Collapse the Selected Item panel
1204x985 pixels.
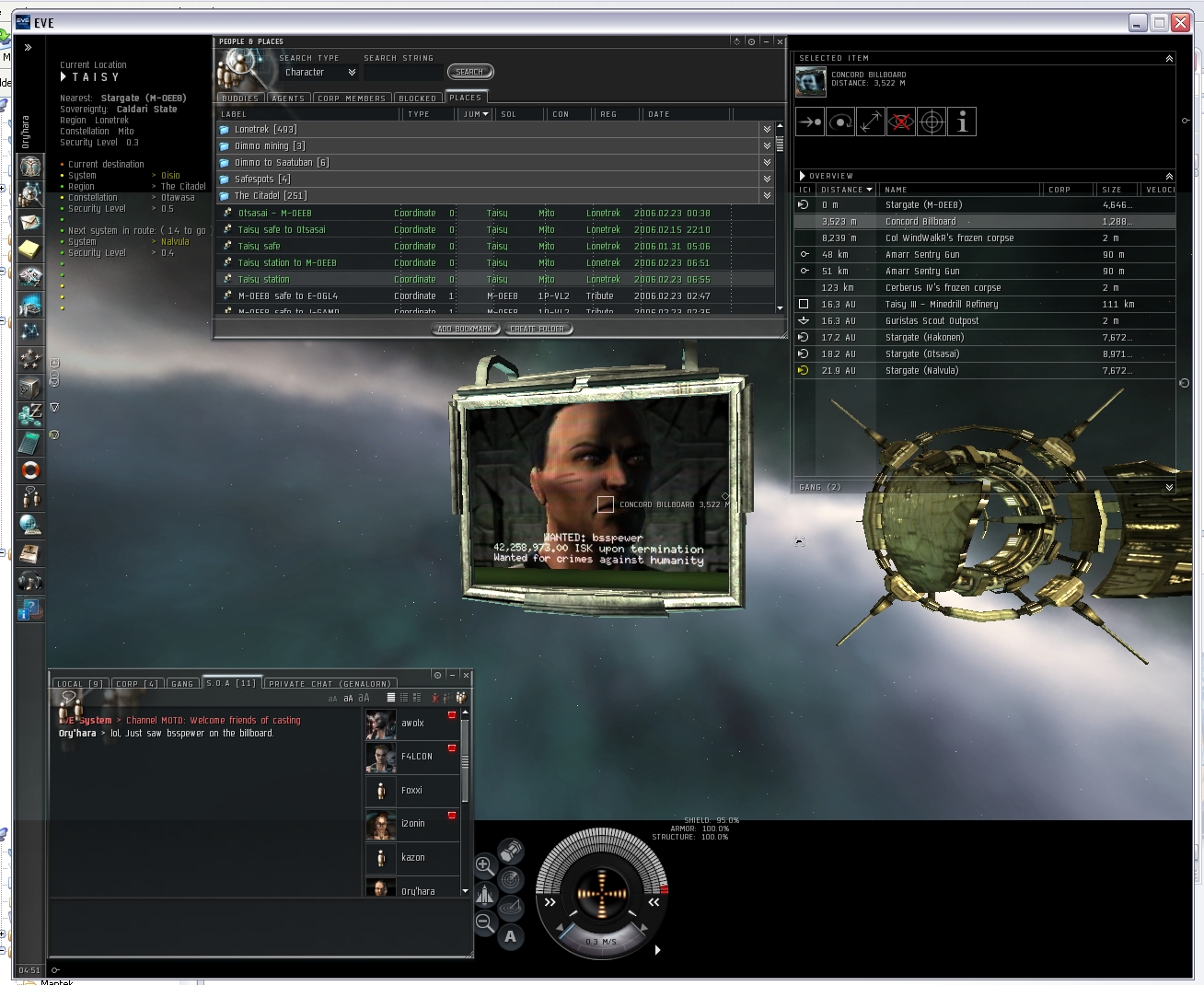pos(1169,58)
